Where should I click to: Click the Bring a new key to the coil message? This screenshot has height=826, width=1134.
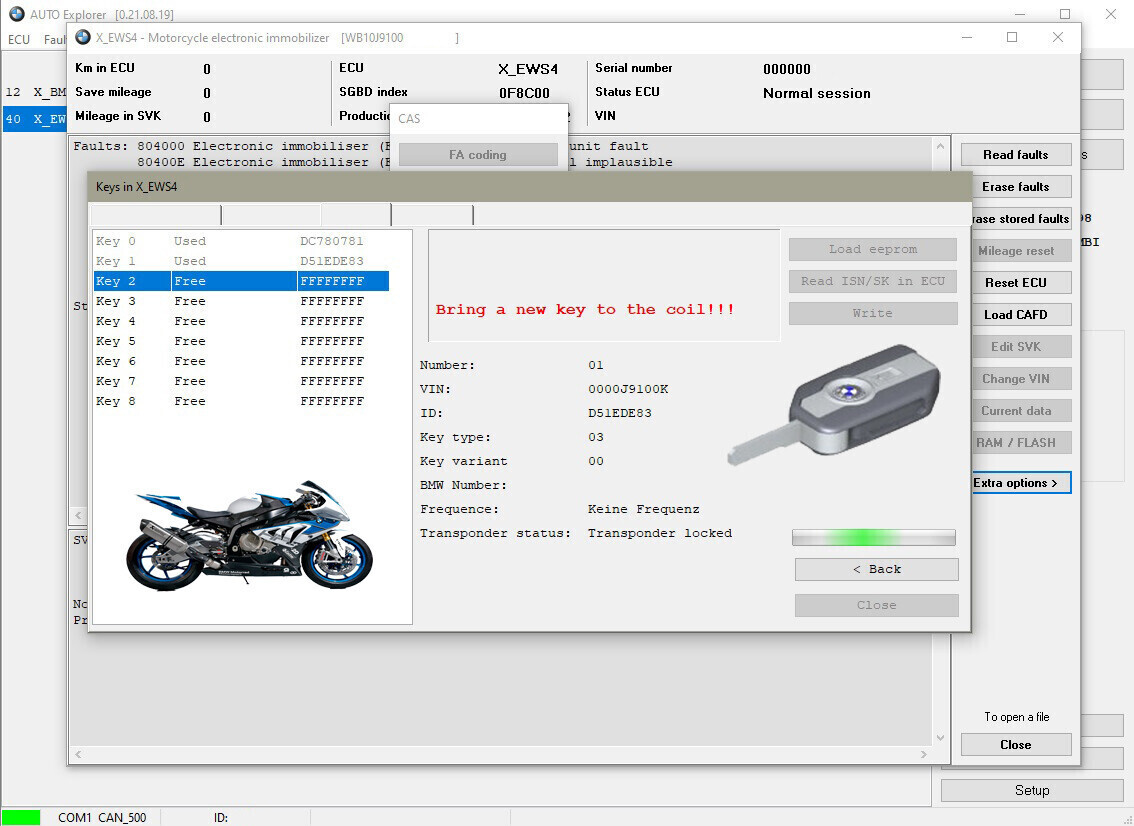pyautogui.click(x=584, y=310)
